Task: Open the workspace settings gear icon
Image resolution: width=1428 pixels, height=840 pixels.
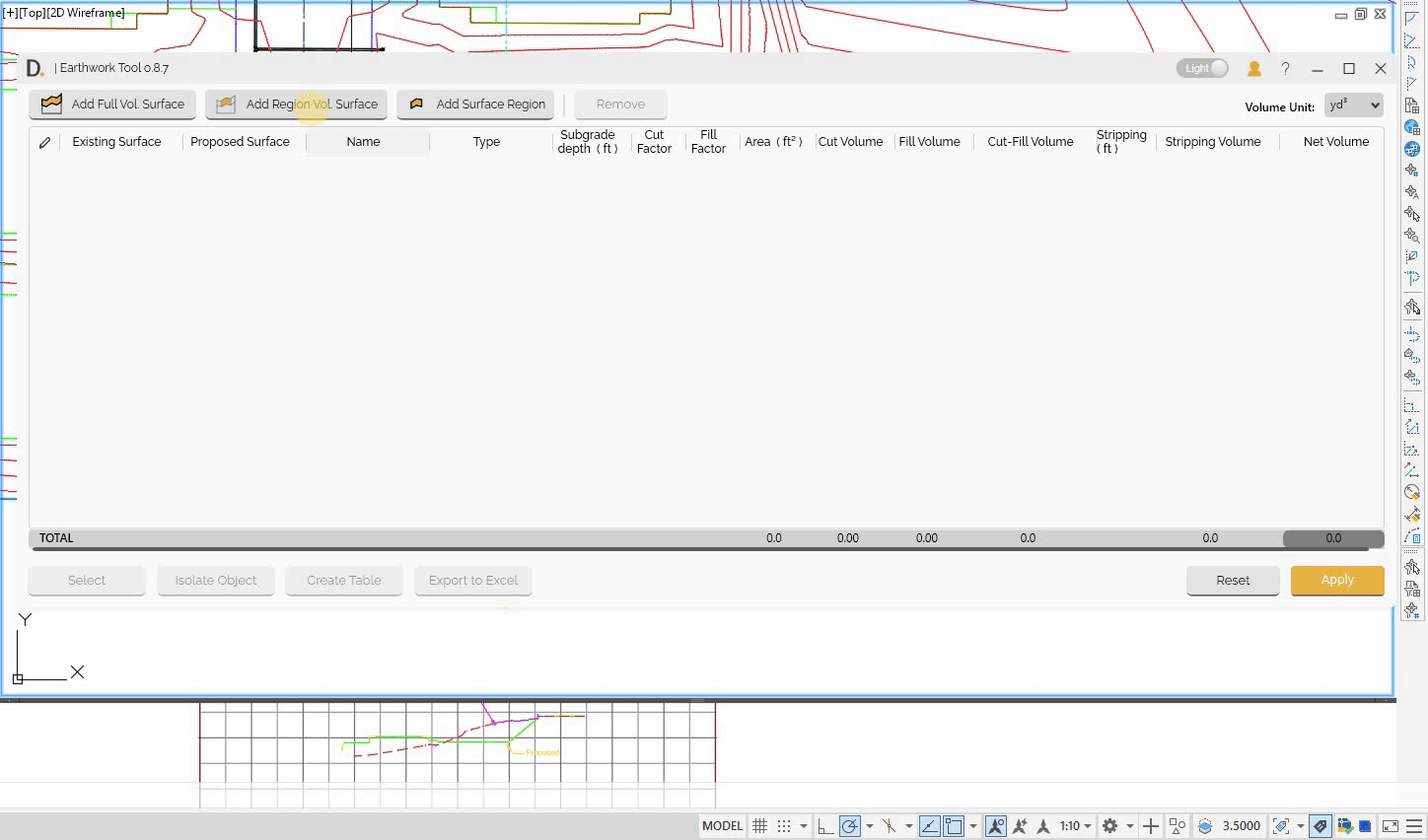Action: [x=1109, y=826]
